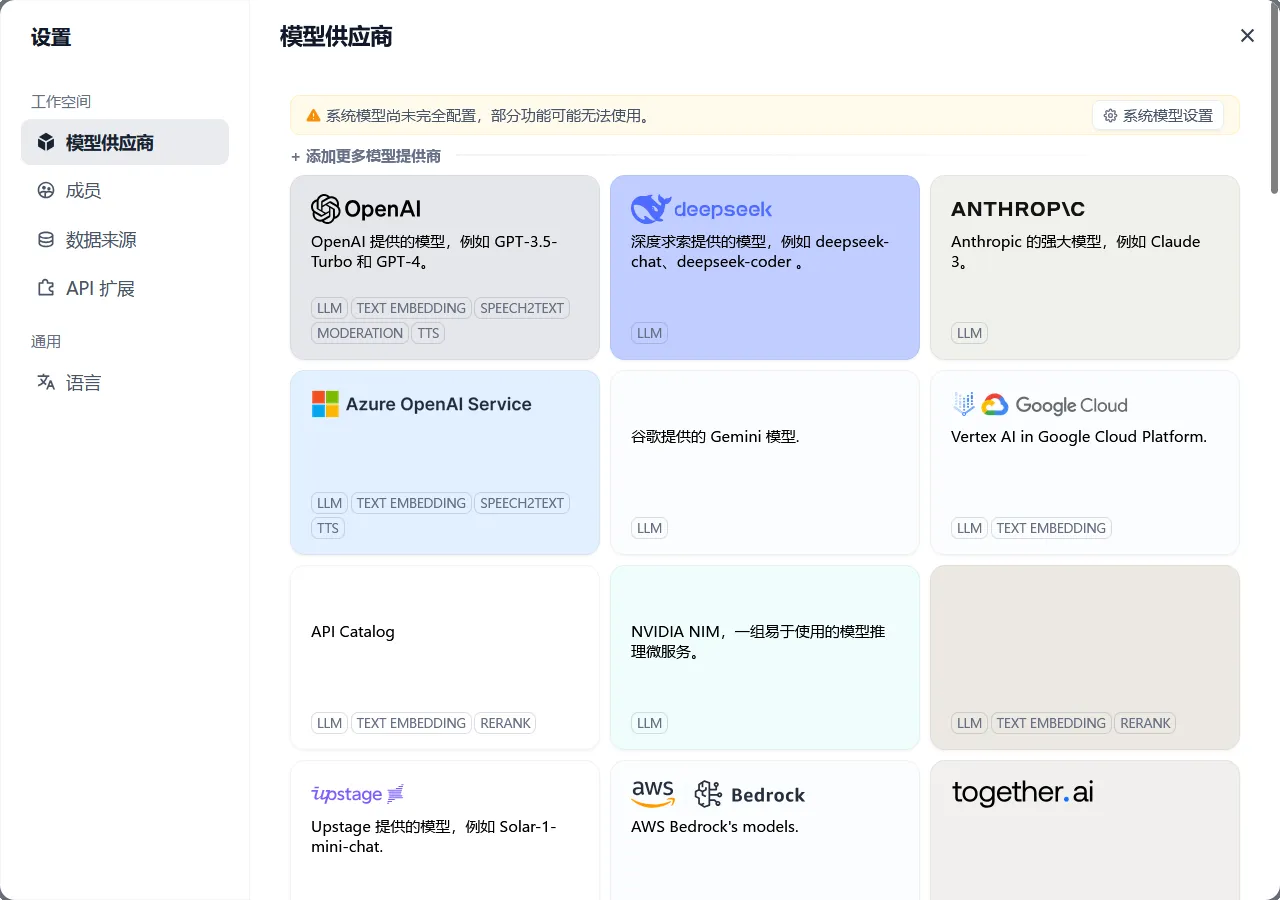Image resolution: width=1280 pixels, height=900 pixels.
Task: Click the 工作空间 section label
Action: tap(61, 101)
